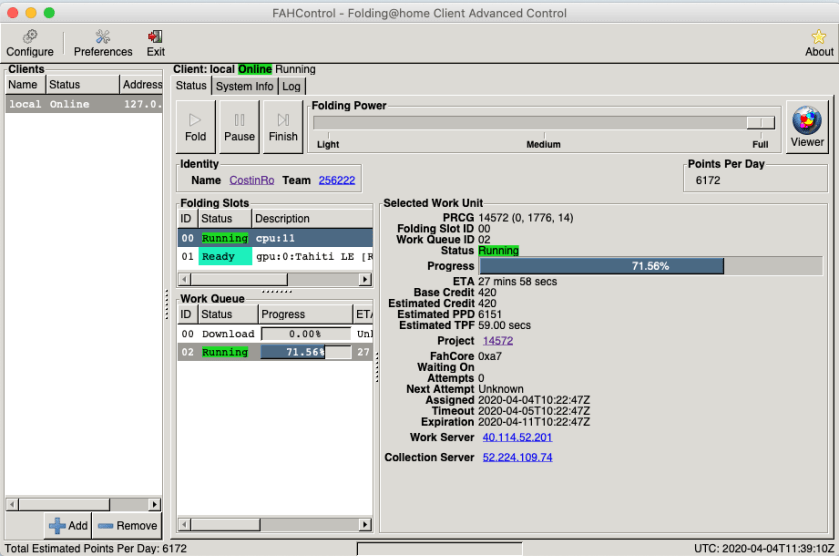This screenshot has height=556, width=839.
Task: Open work server 40.114.52.201 link
Action: point(517,438)
